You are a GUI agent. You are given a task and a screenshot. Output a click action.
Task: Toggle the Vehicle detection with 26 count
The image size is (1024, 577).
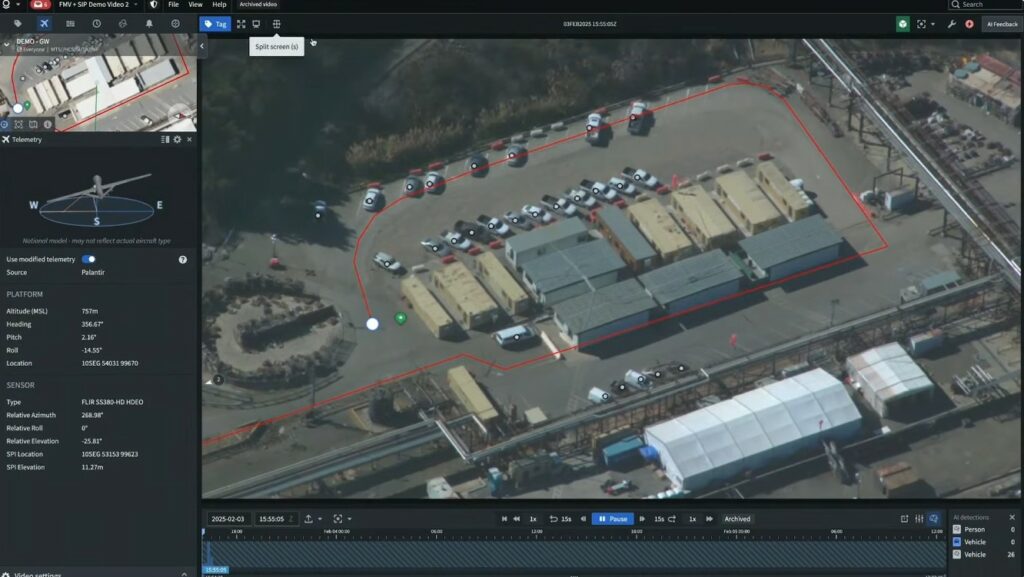(x=957, y=554)
